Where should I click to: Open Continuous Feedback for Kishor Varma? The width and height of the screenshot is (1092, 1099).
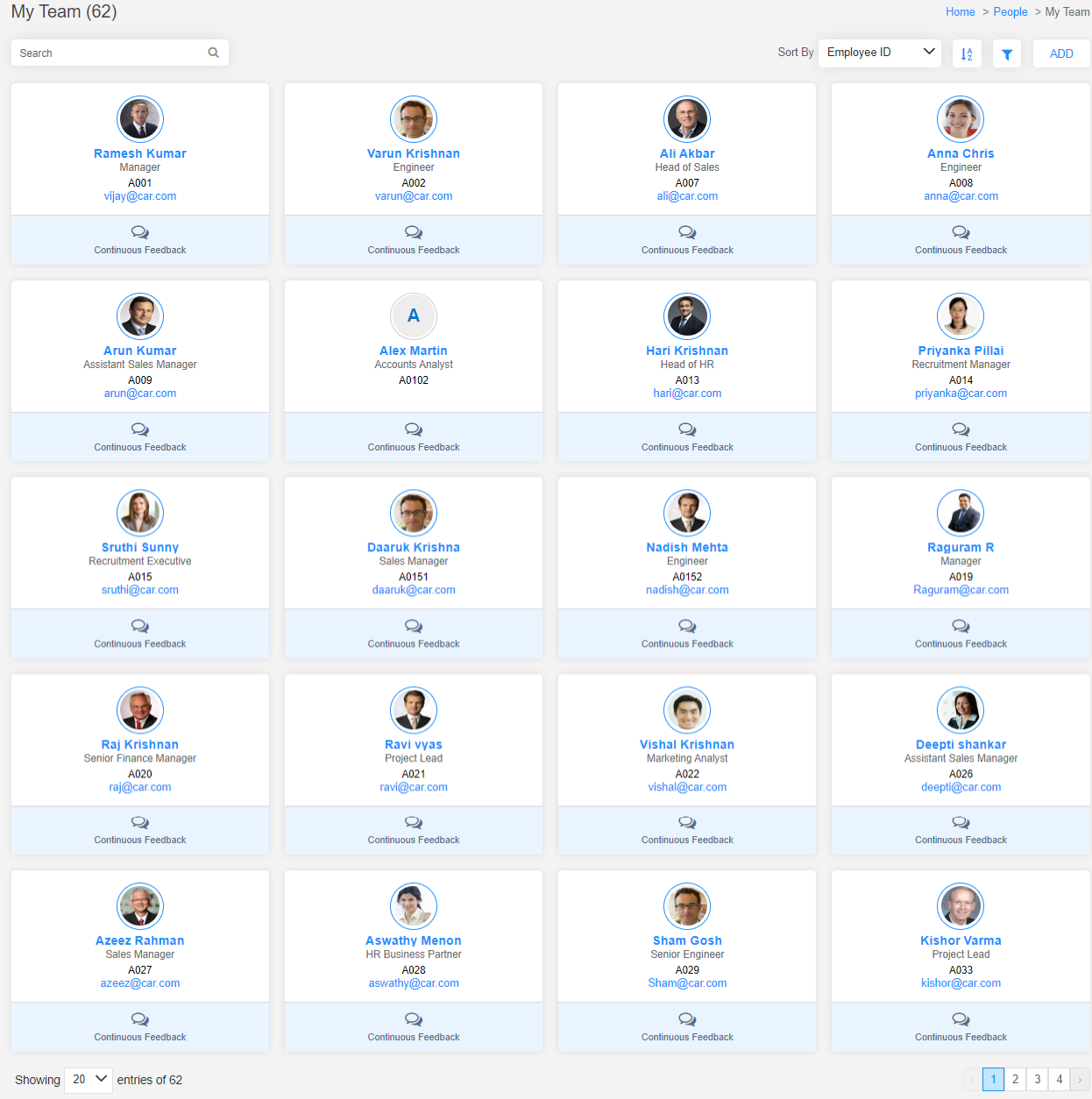pos(961,1027)
